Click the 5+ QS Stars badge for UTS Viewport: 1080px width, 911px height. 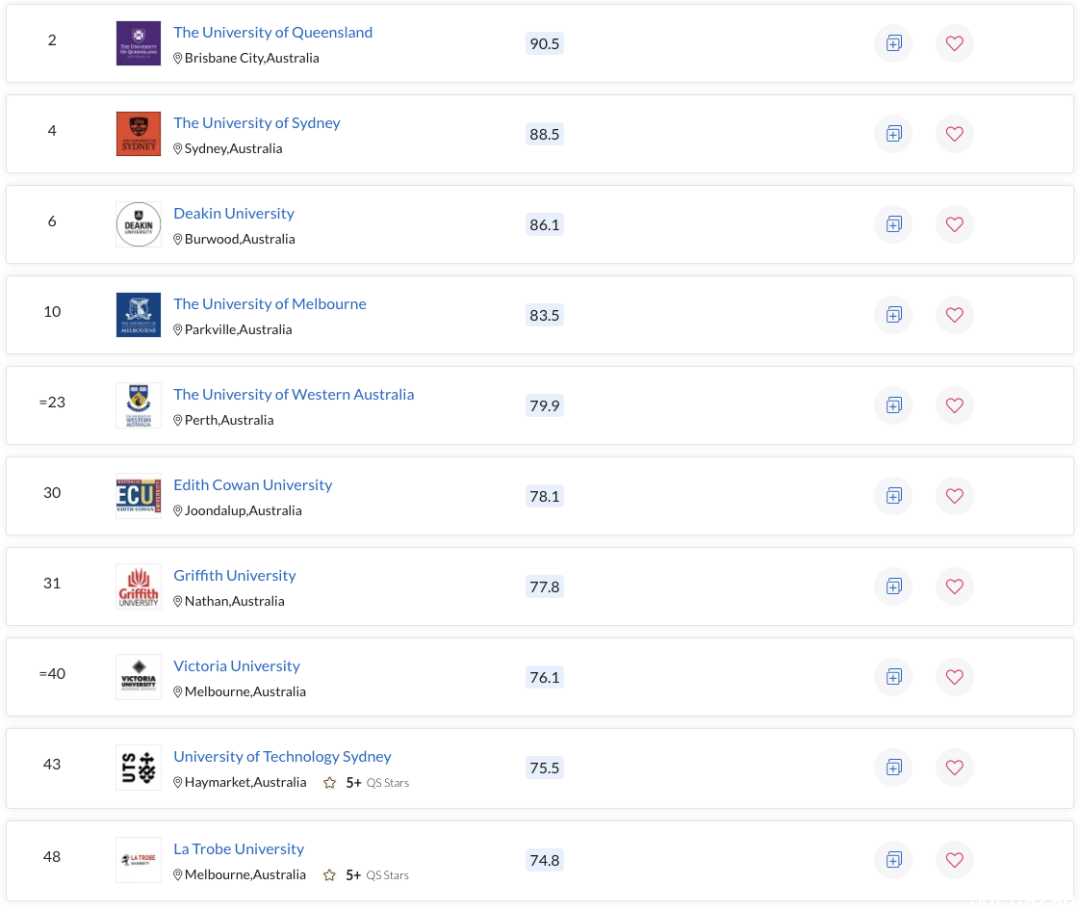coord(366,783)
